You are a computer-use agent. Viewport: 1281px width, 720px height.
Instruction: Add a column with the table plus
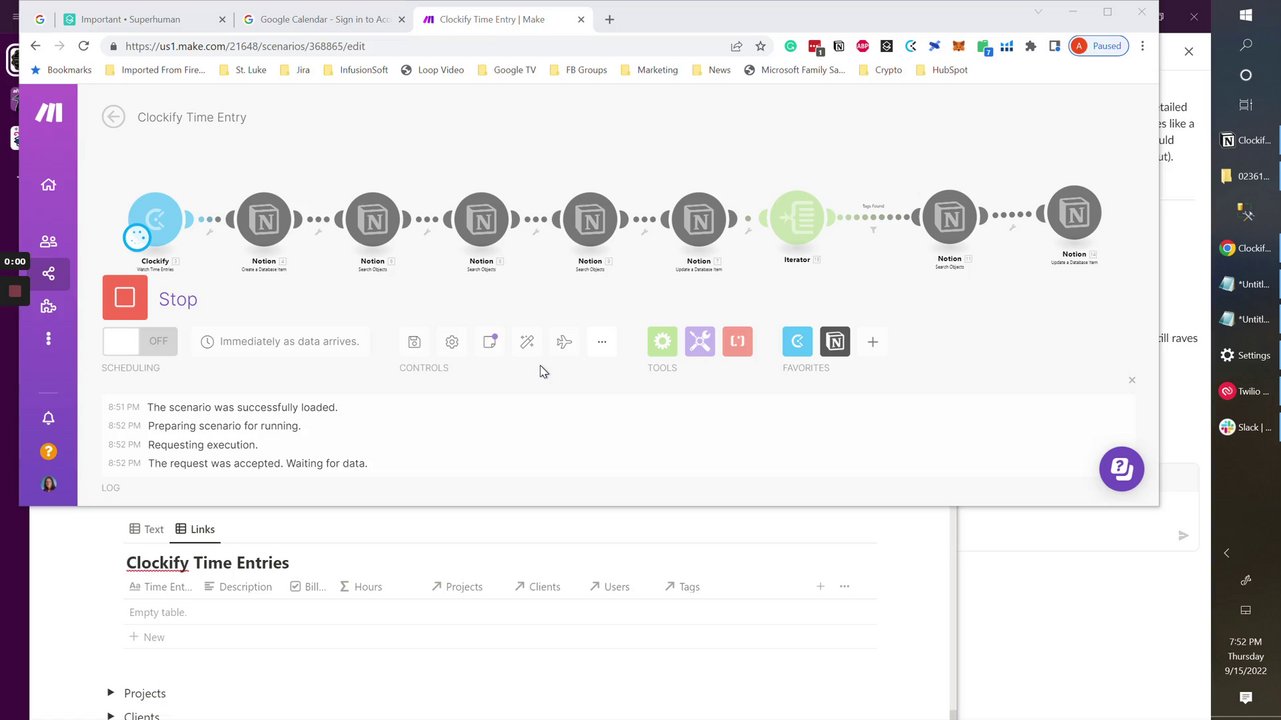820,586
